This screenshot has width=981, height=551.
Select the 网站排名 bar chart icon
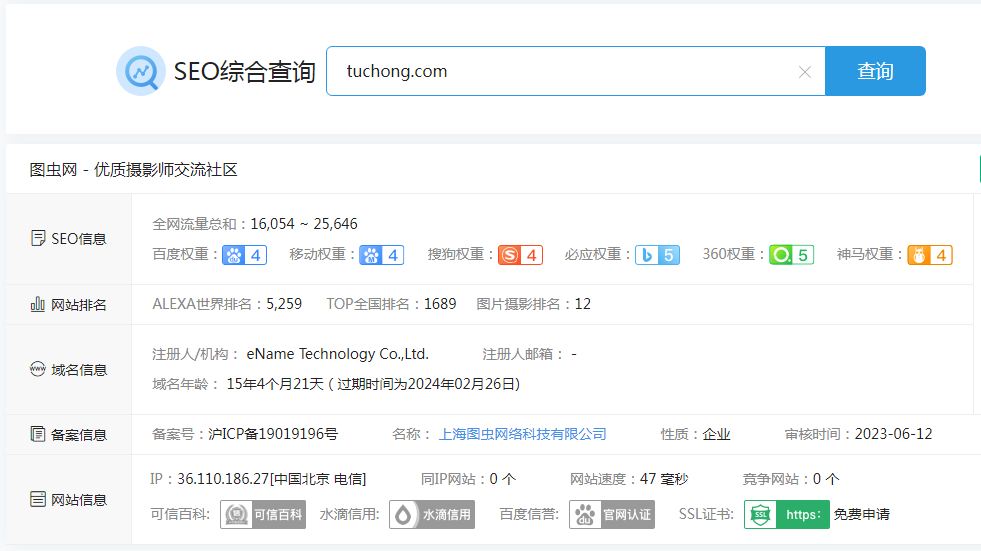(38, 304)
